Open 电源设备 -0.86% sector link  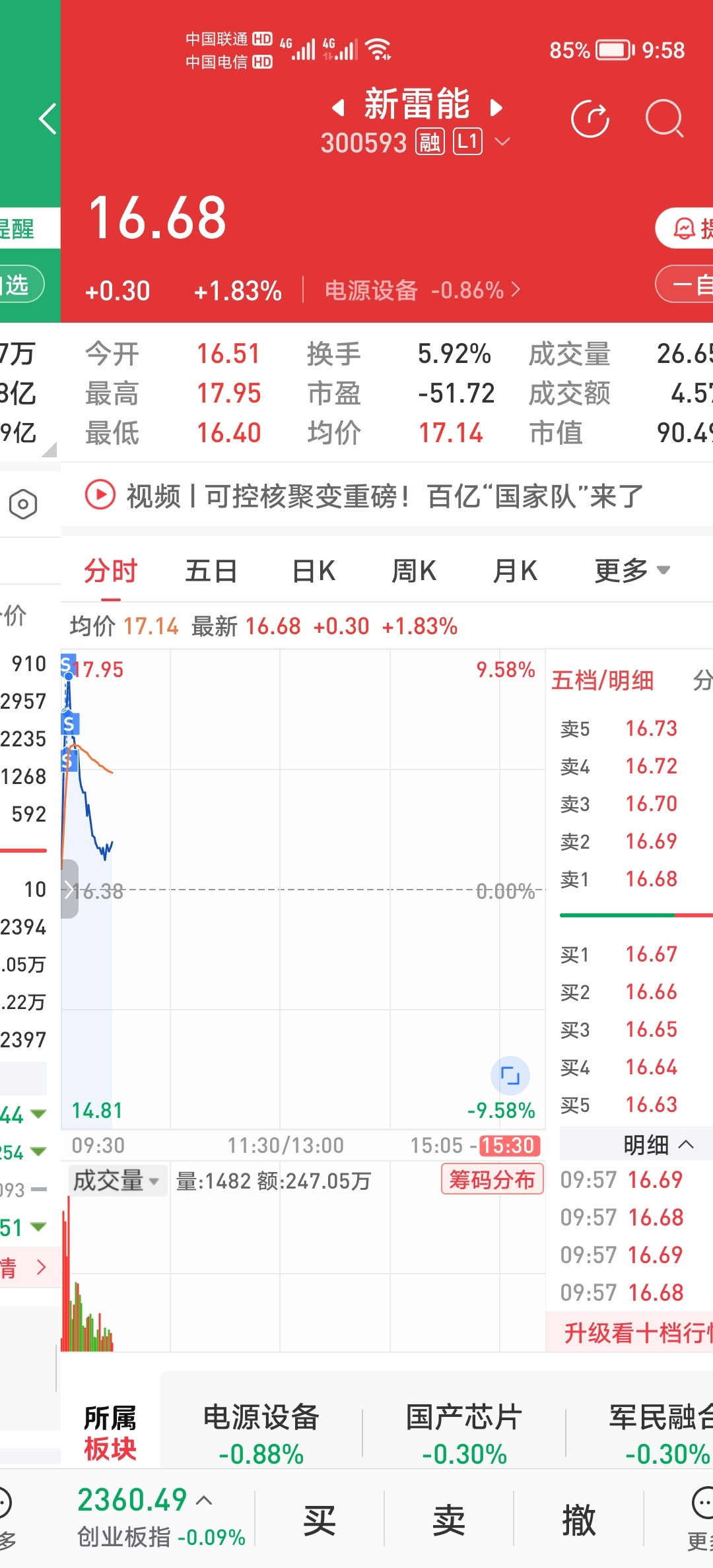pos(423,290)
